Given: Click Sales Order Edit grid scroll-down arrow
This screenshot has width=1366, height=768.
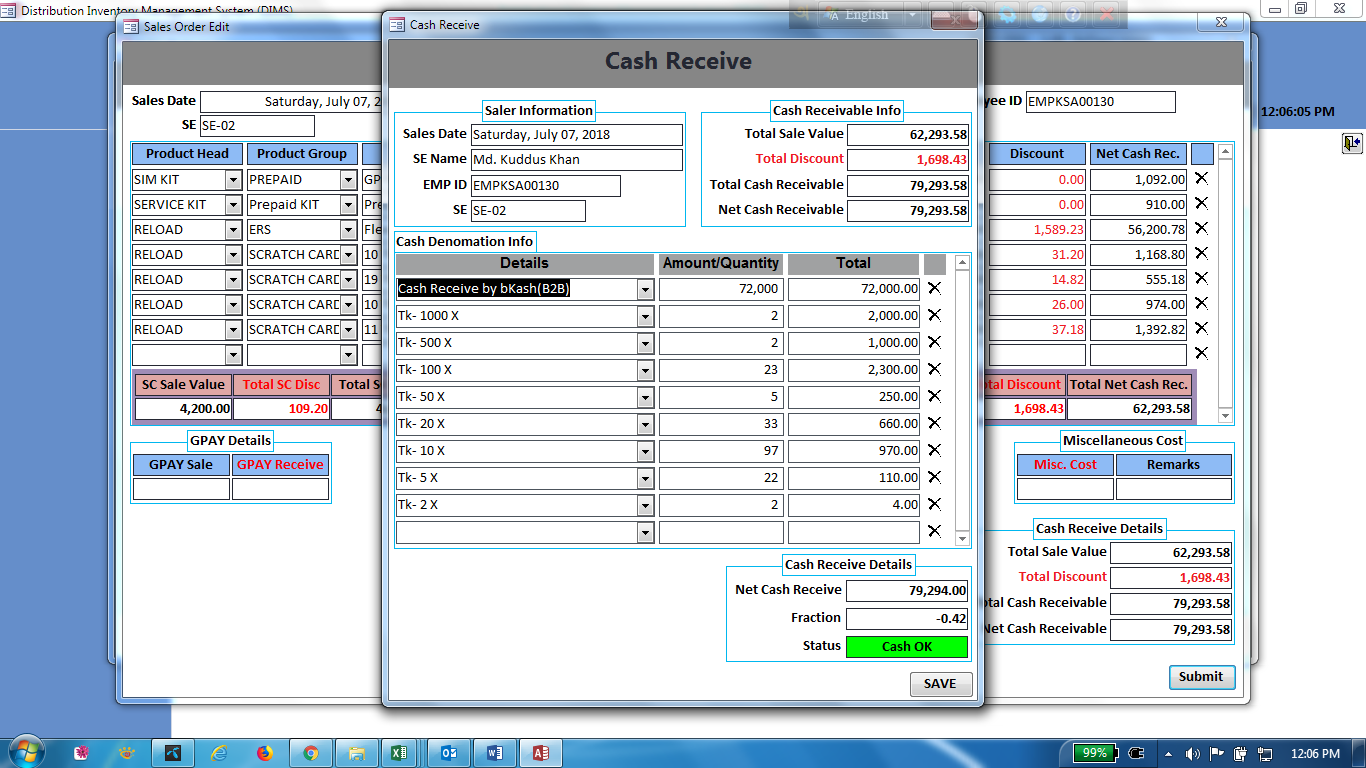Looking at the screenshot, I should pyautogui.click(x=1225, y=415).
